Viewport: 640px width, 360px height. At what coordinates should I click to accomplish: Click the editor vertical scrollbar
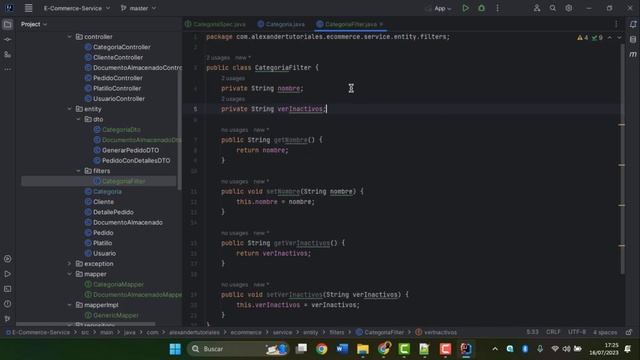pyautogui.click(x=622, y=158)
